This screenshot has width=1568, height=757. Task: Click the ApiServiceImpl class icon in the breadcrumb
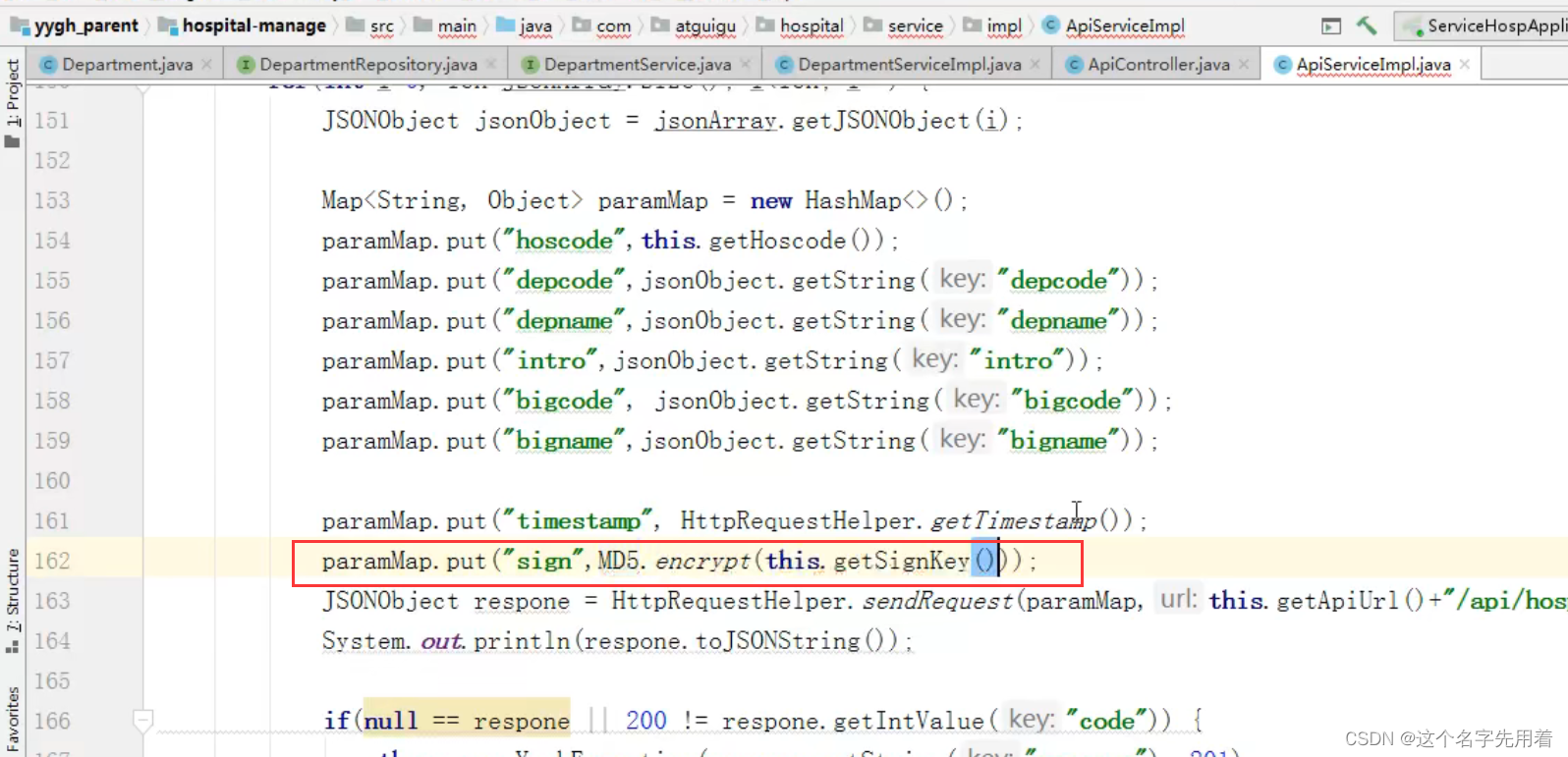[x=1050, y=26]
